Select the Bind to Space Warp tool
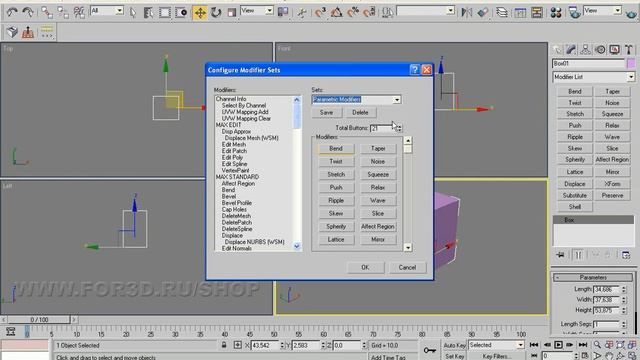The height and width of the screenshot is (360, 640). (79, 12)
